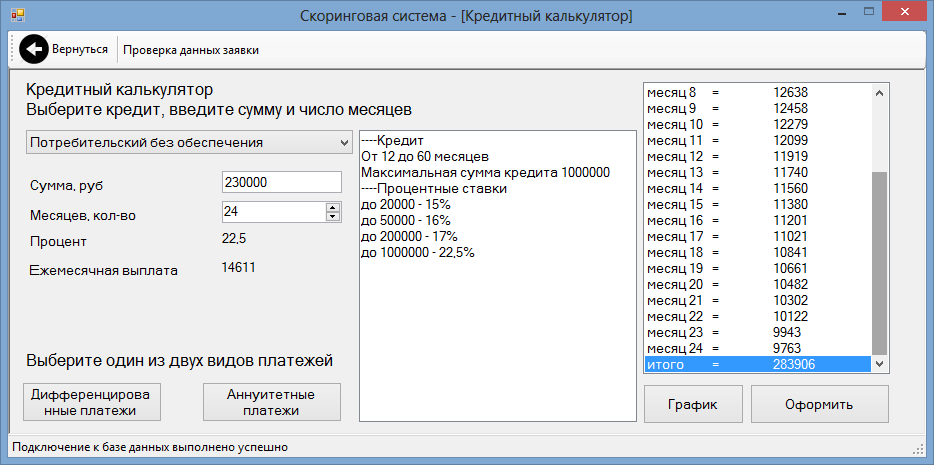Select the месяц 12 payment row

point(758,157)
